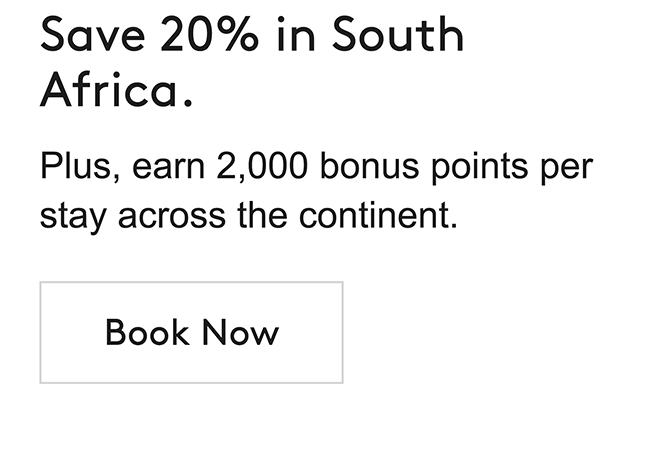
Task: Click the word "the" before "continent"
Action: (264, 216)
